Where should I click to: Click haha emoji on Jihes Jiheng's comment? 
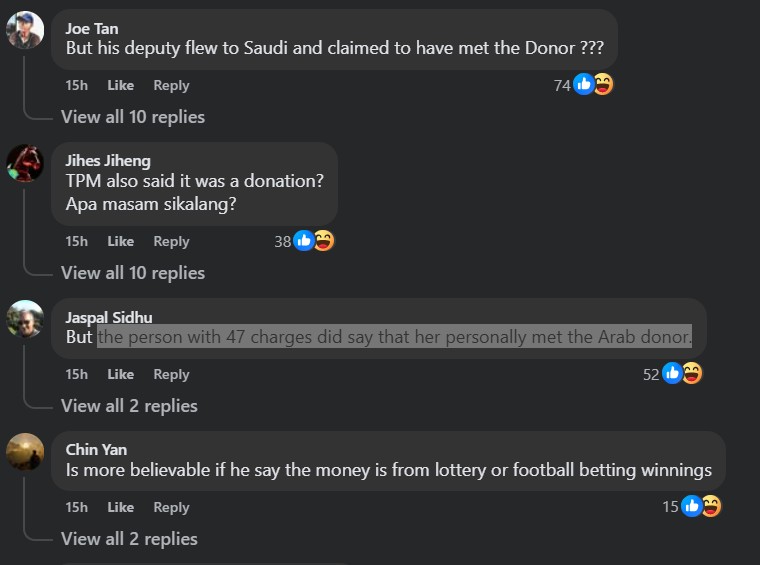click(323, 241)
